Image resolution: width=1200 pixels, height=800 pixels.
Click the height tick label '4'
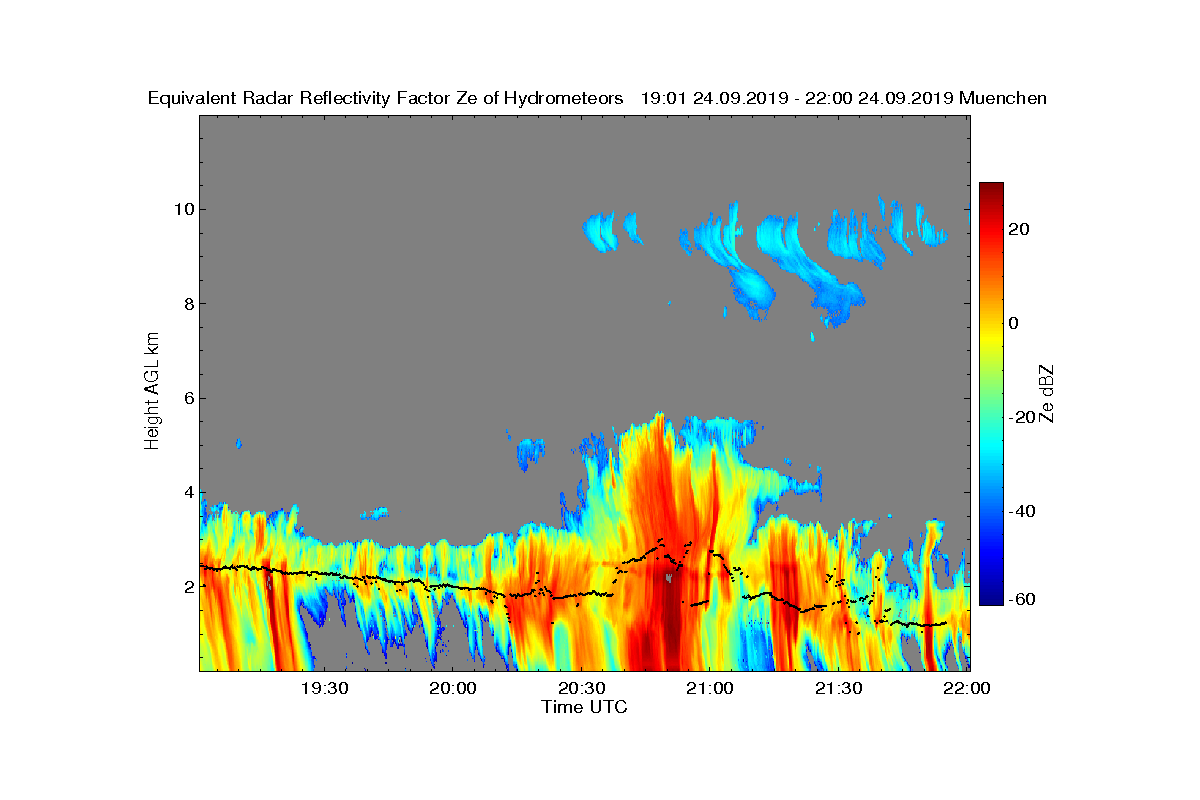point(188,492)
